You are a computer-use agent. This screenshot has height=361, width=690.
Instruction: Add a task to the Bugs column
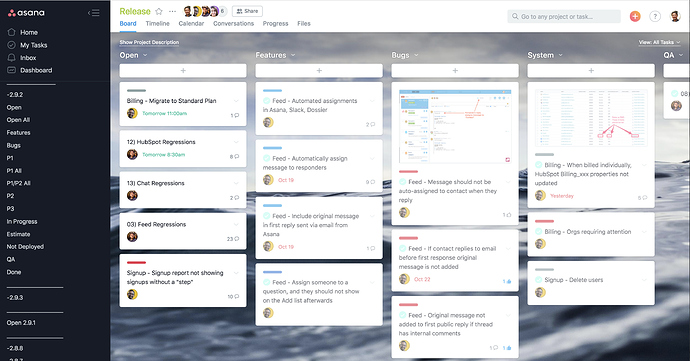pyautogui.click(x=455, y=70)
